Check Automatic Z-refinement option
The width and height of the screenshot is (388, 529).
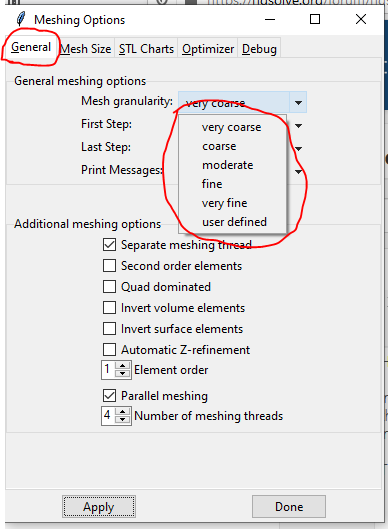point(109,350)
